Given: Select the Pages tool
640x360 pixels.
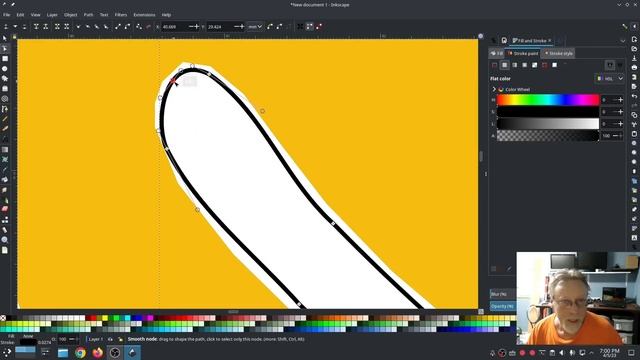Looking at the screenshot, I should click(4, 250).
